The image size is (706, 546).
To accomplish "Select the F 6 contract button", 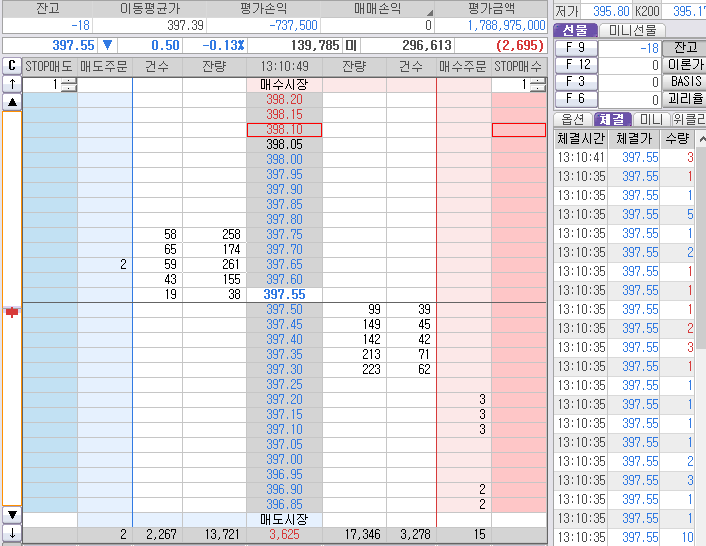I will [x=576, y=99].
